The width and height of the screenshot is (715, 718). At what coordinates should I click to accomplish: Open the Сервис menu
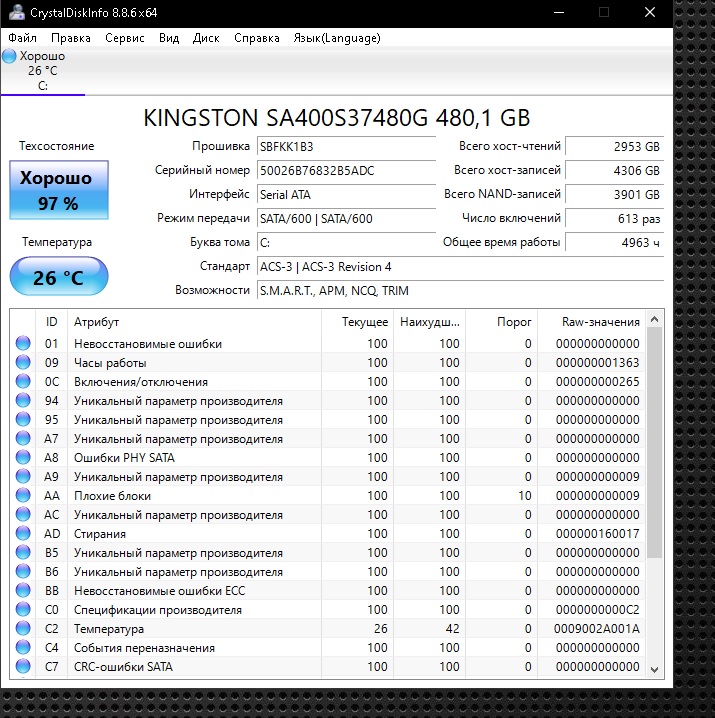(125, 38)
